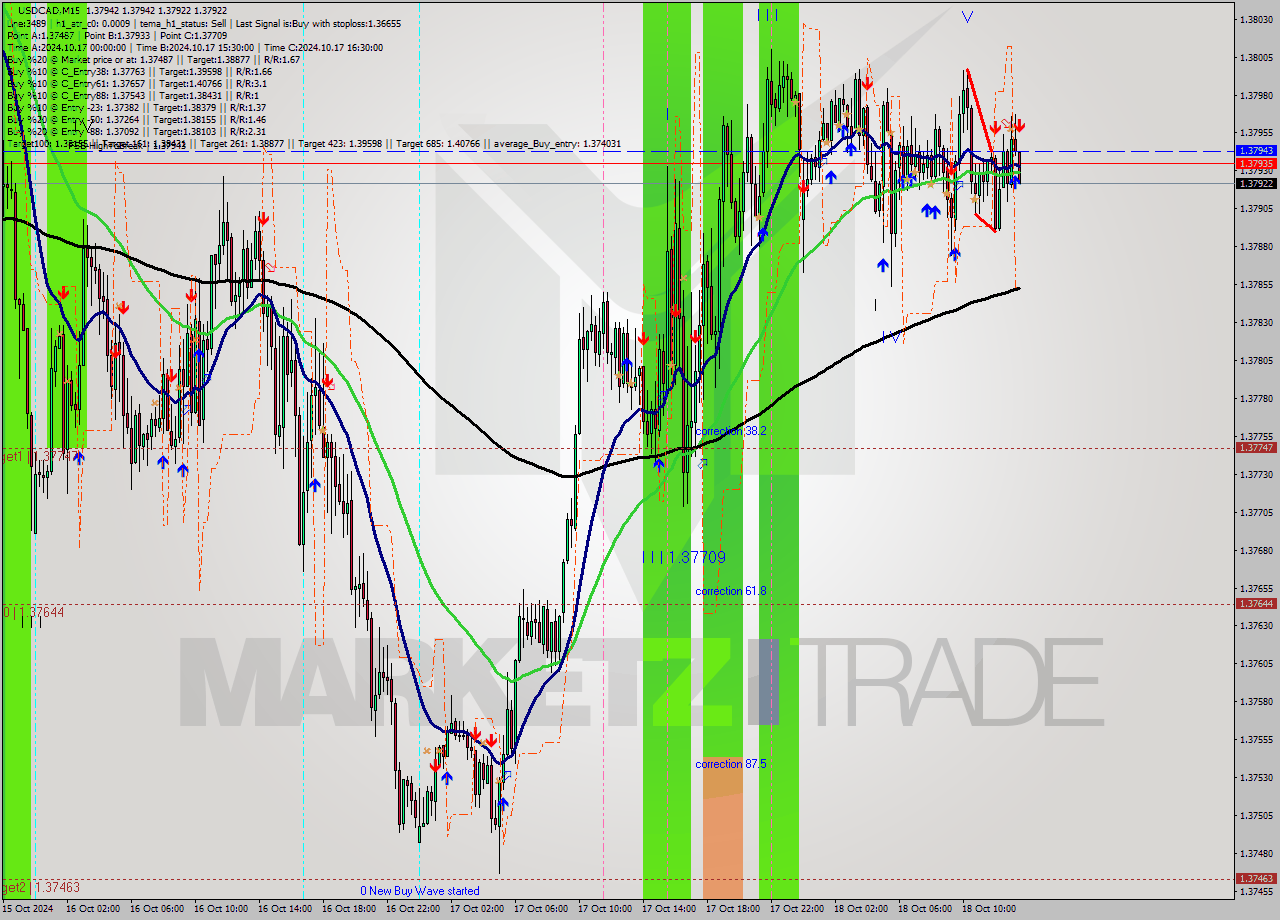Select the 'I I I 1.37709' wave label
1280x920 pixels.
pos(684,557)
